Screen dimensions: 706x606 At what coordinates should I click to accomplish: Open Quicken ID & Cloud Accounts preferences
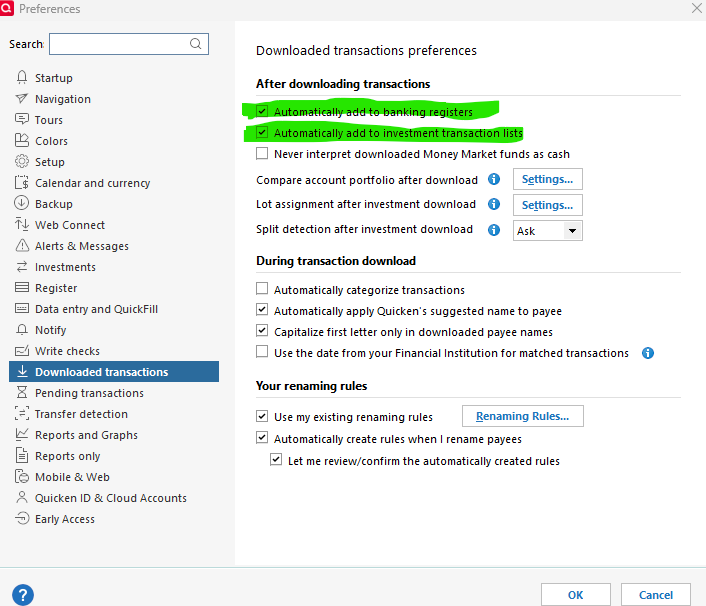[111, 498]
